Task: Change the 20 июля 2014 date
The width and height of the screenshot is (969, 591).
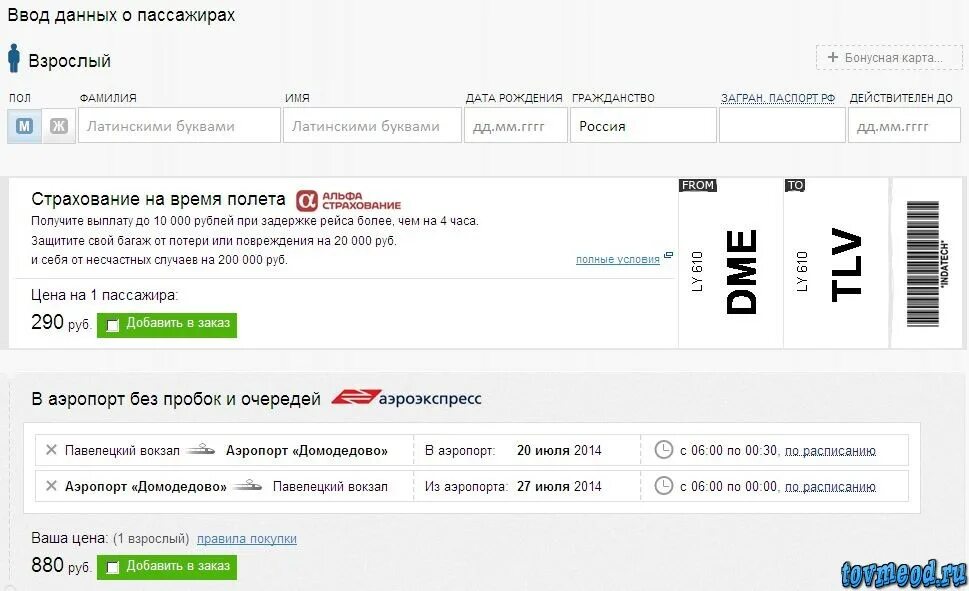Action: tap(559, 450)
